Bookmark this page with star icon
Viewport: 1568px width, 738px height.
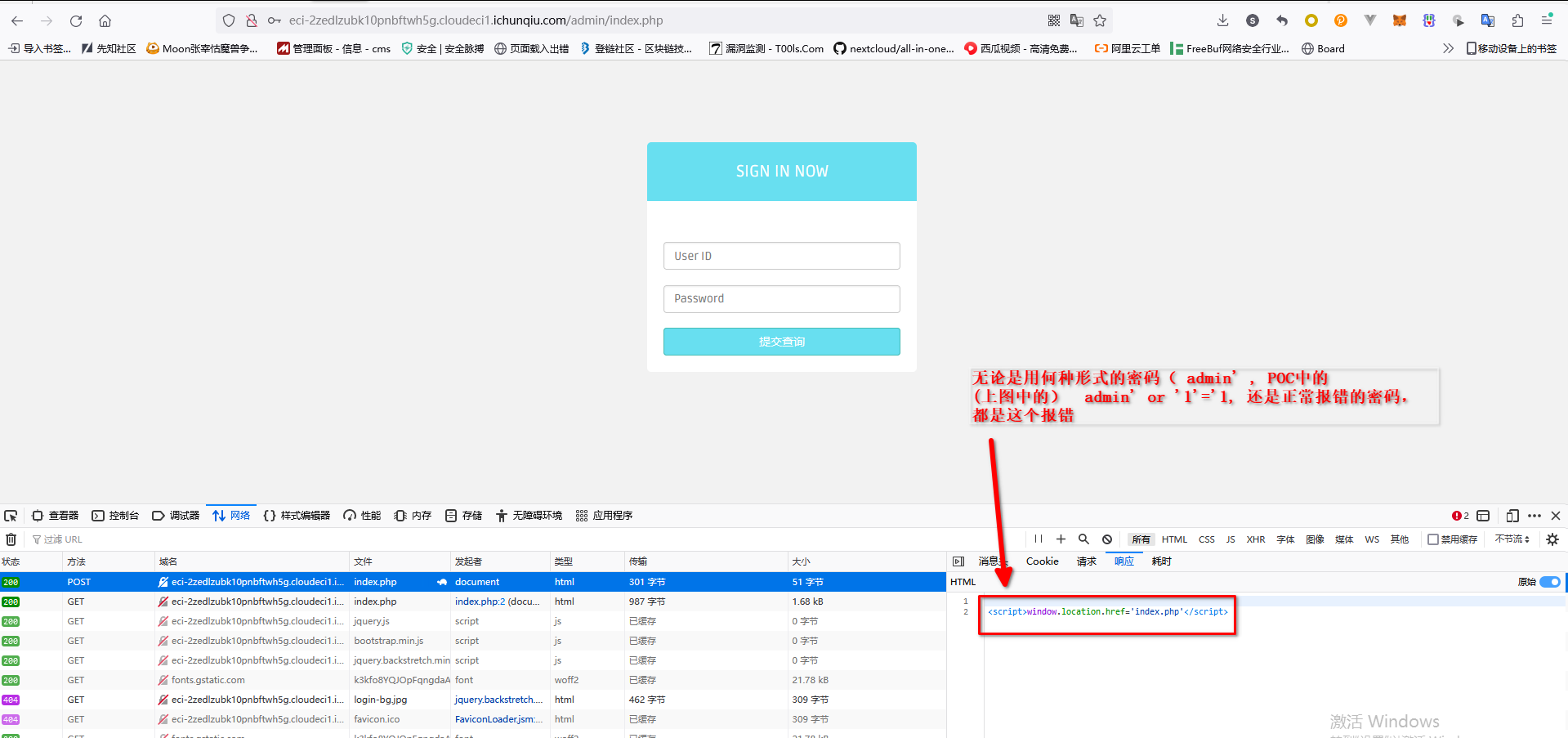(1100, 20)
